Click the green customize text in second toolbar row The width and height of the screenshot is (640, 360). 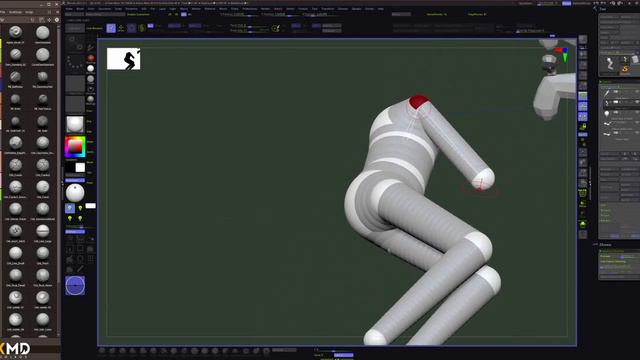[x=138, y=14]
